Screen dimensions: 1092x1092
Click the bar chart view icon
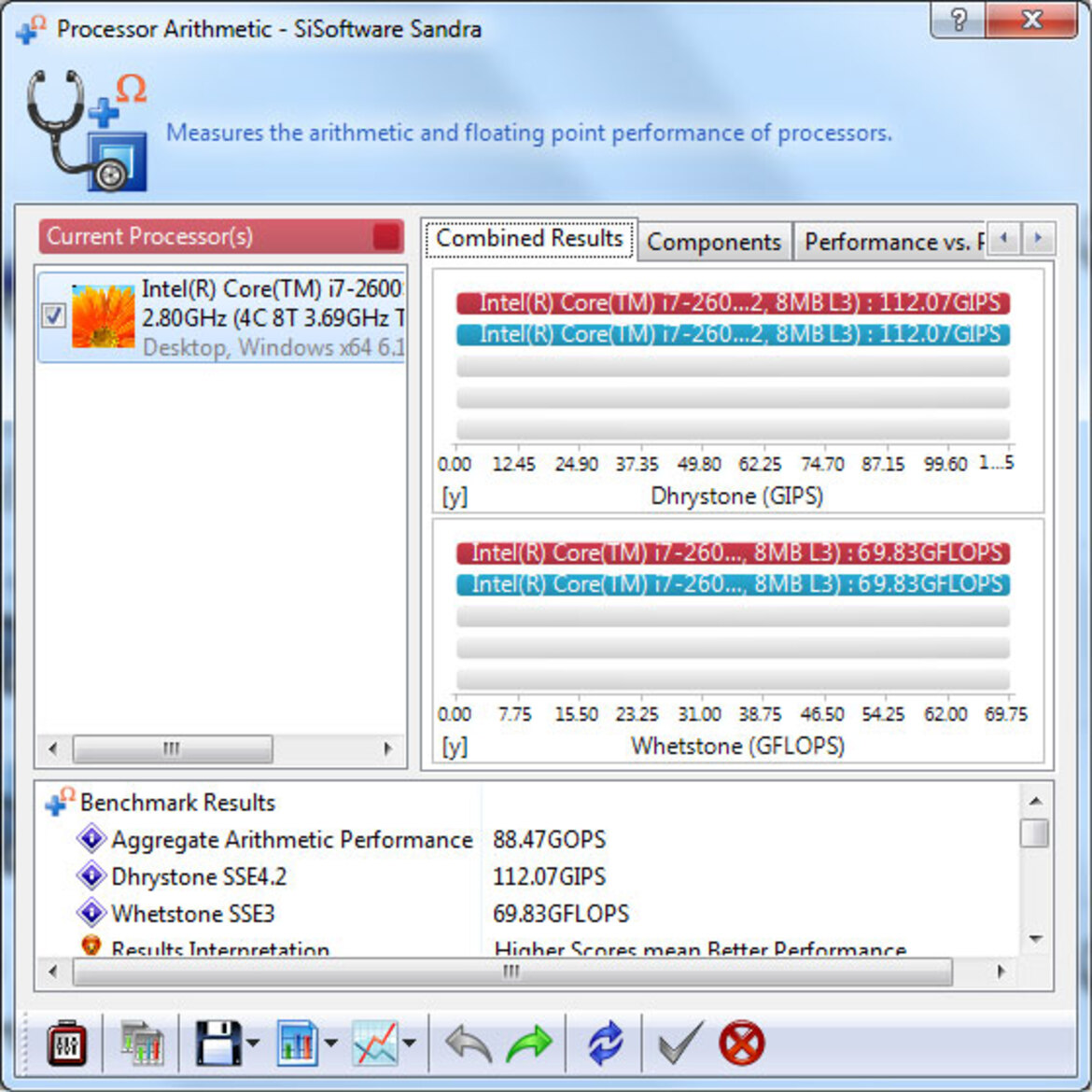click(x=298, y=1043)
